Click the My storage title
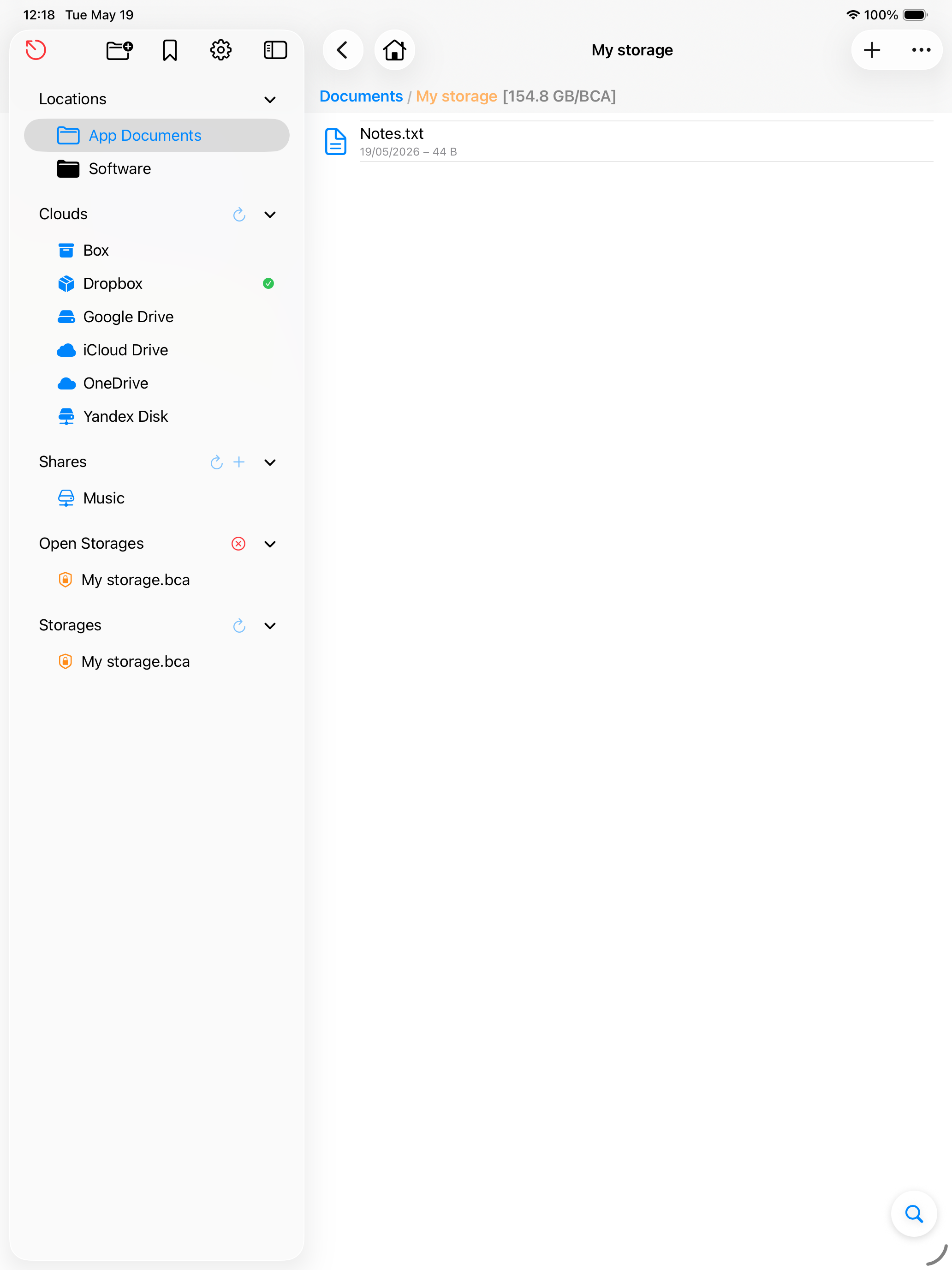This screenshot has width=952, height=1270. [632, 50]
